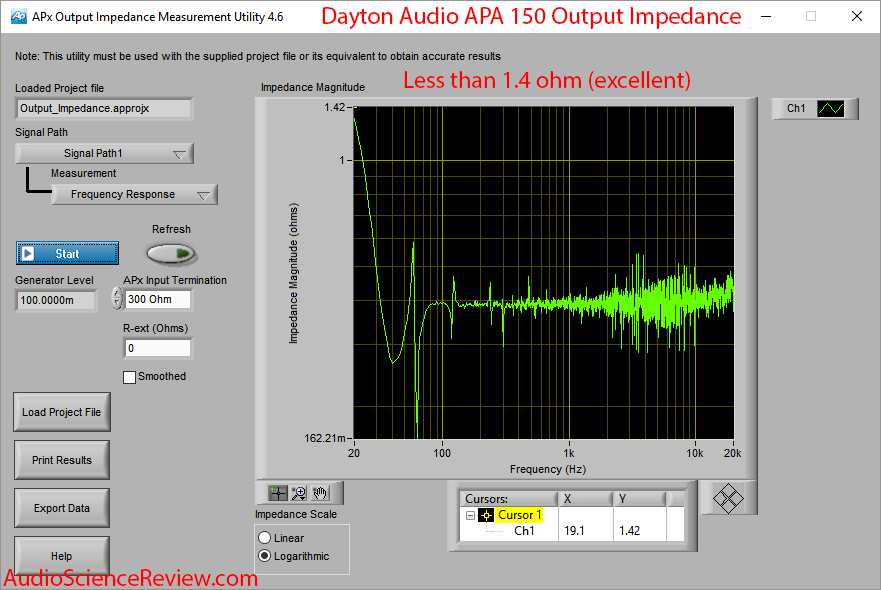The width and height of the screenshot is (881, 590).
Task: Click the 20 frequency axis start value
Action: (353, 453)
